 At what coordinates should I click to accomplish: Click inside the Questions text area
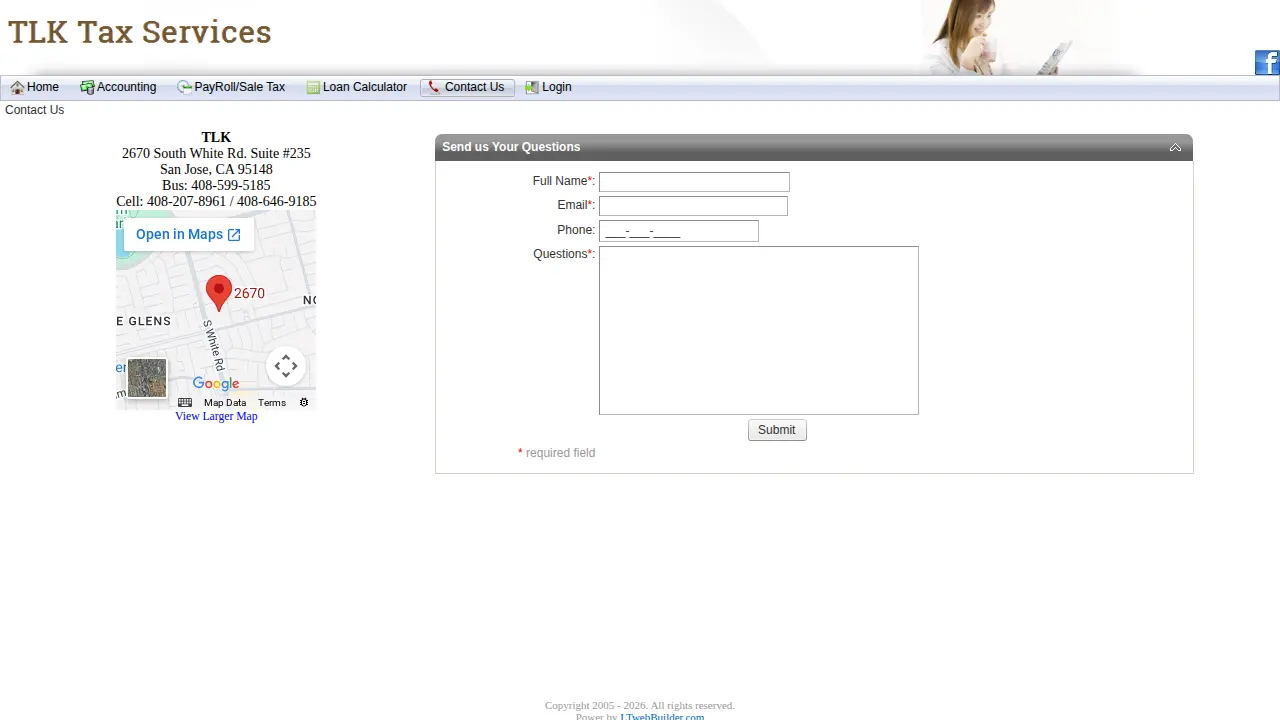click(x=759, y=330)
